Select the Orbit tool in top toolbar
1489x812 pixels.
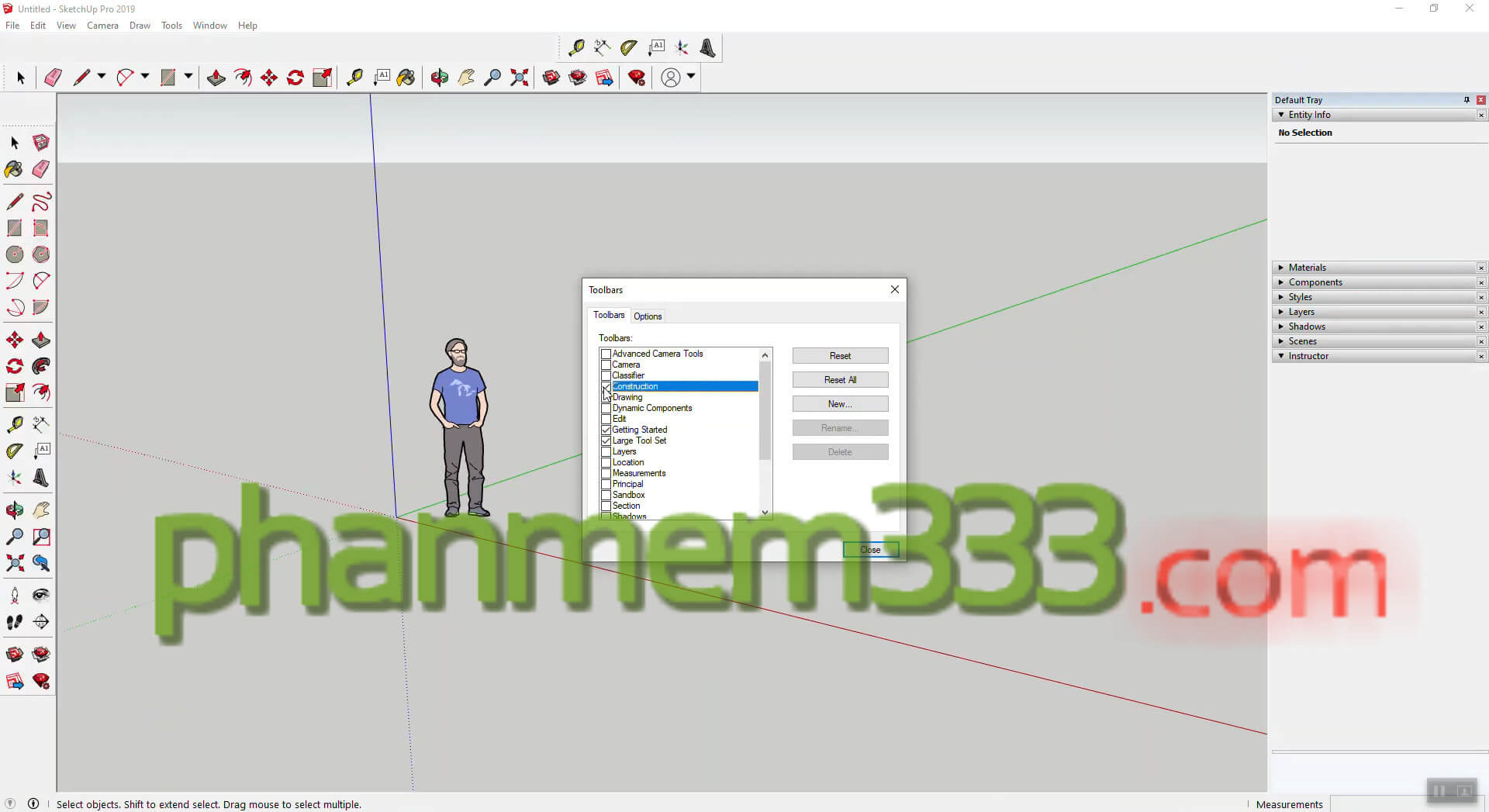(x=440, y=78)
